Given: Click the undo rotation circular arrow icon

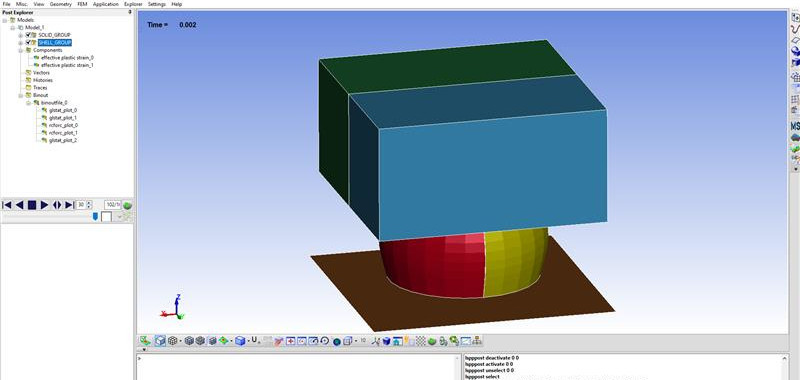Looking at the screenshot, I should click(324, 341).
